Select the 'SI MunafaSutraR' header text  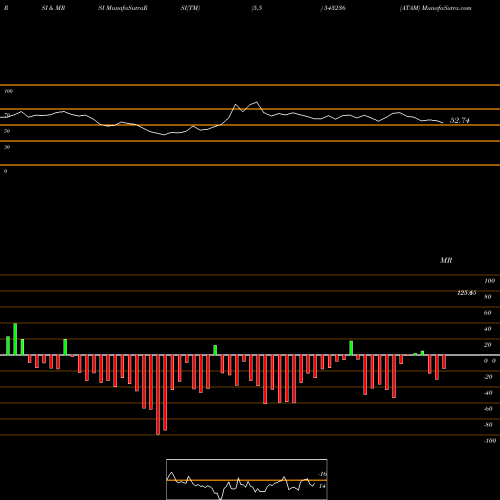(x=123, y=8)
